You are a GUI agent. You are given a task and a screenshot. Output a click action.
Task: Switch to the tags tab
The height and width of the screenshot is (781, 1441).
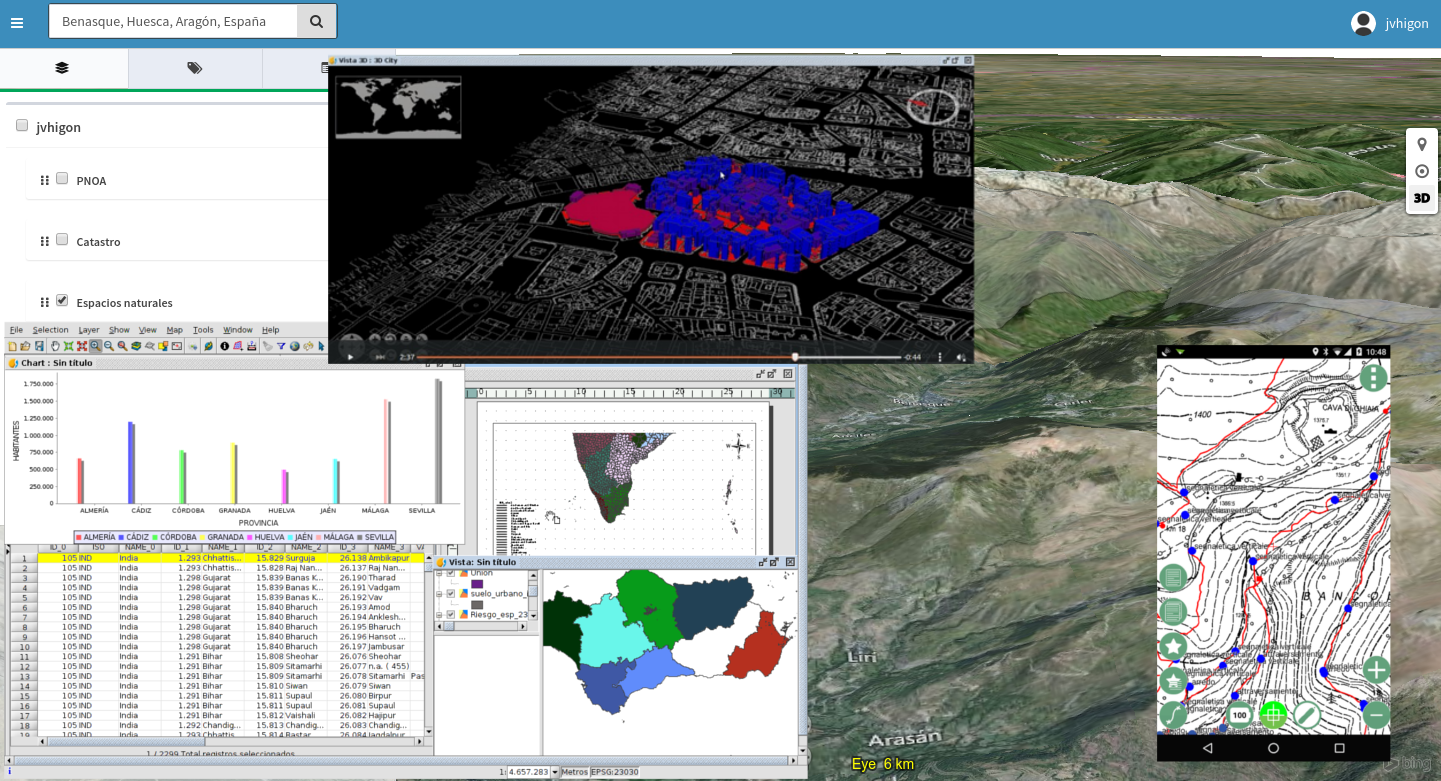[195, 67]
